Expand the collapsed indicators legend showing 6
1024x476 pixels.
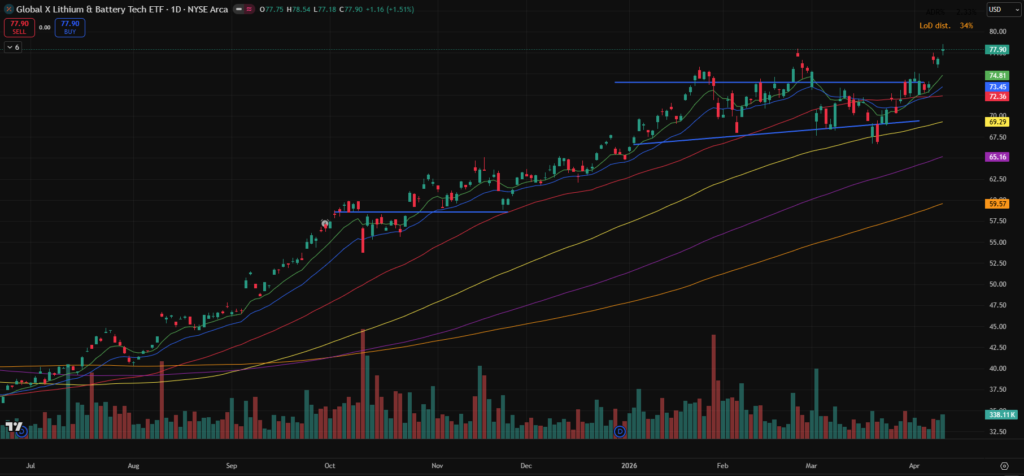click(12, 47)
